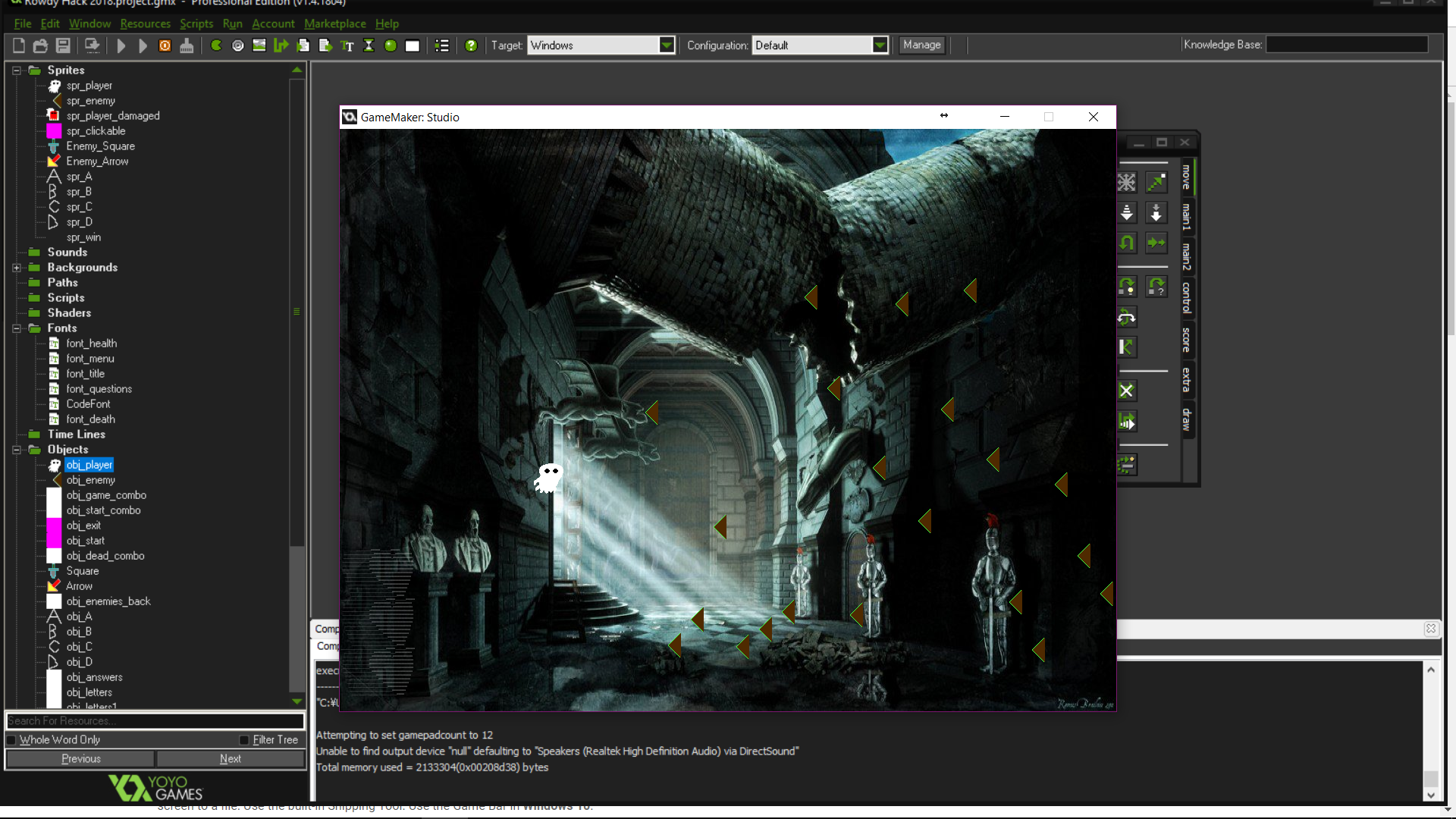Click the Run game play button
This screenshot has width=1456, height=819.
(121, 46)
